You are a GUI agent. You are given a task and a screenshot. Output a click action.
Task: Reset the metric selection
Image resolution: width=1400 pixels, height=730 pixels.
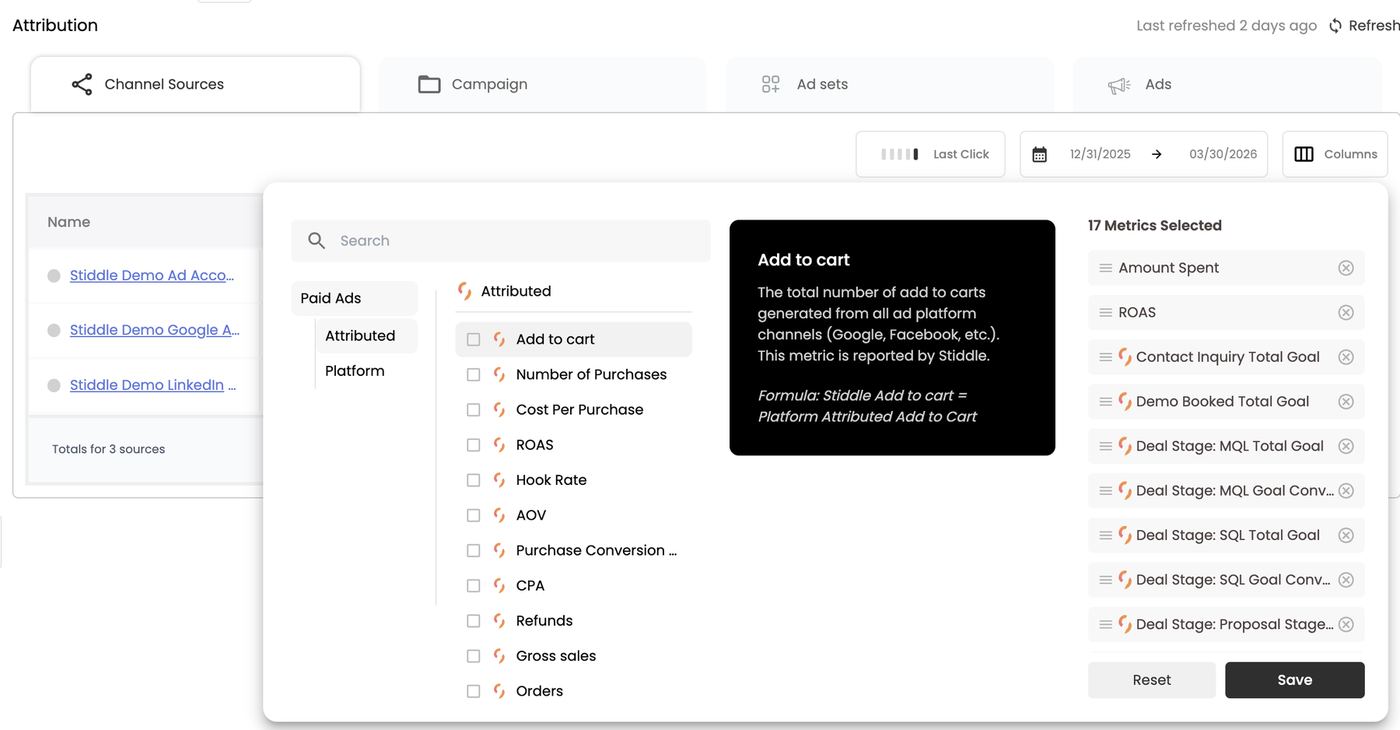point(1152,680)
